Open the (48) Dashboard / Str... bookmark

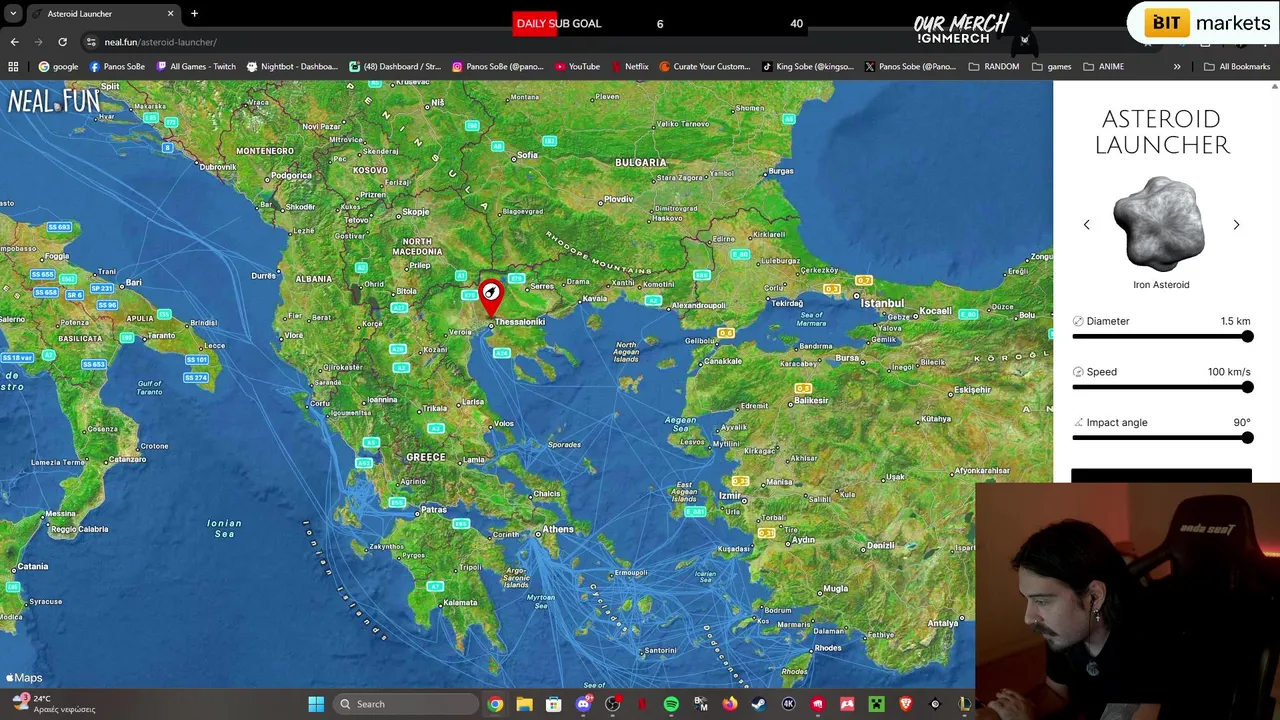coord(395,67)
